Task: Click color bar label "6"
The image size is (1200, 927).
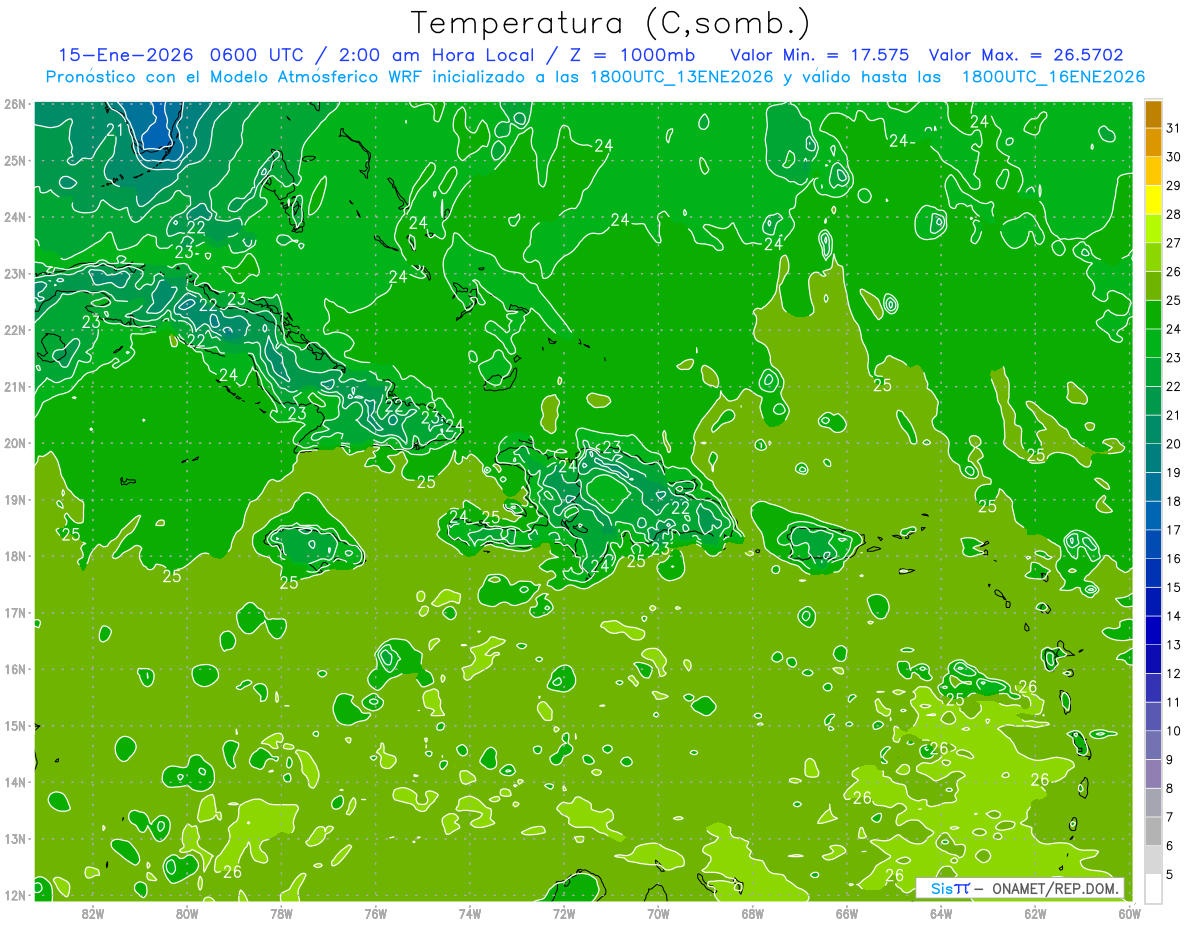Action: (x=1170, y=846)
